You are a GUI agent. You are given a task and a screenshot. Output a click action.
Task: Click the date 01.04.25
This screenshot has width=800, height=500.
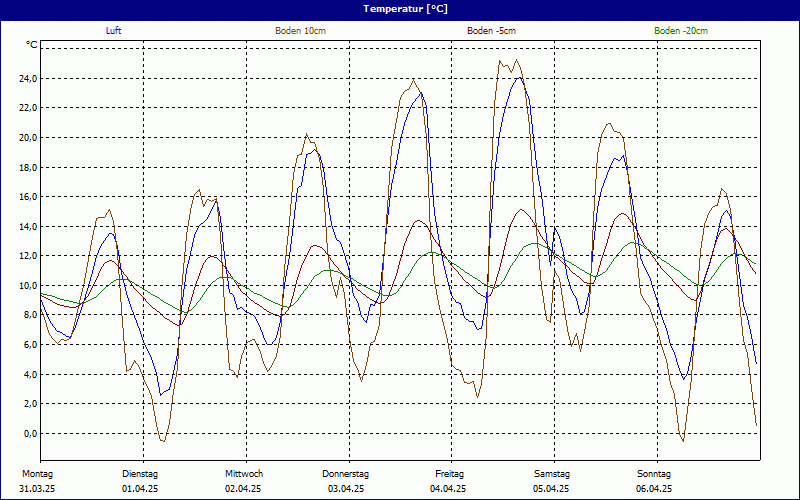140,489
